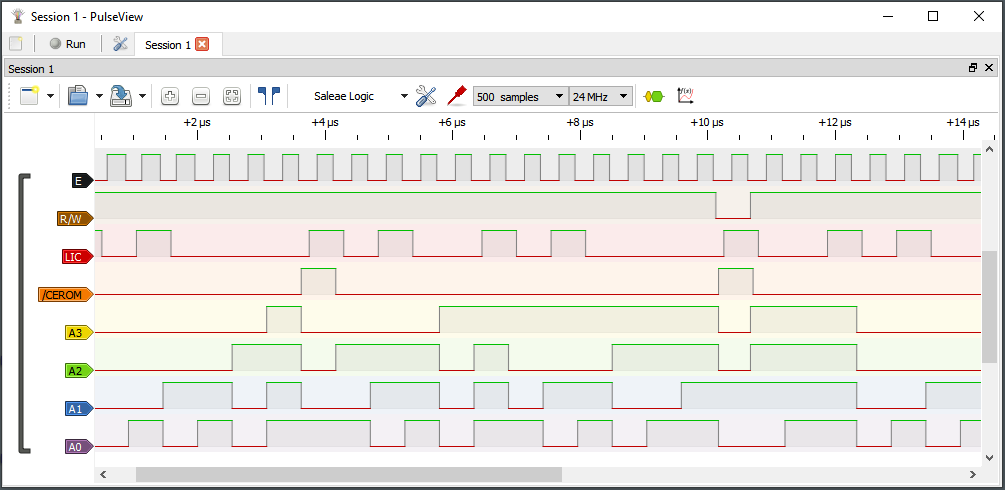This screenshot has width=1005, height=490.
Task: Click the horizontal scrollbar thumb
Action: coord(348,474)
